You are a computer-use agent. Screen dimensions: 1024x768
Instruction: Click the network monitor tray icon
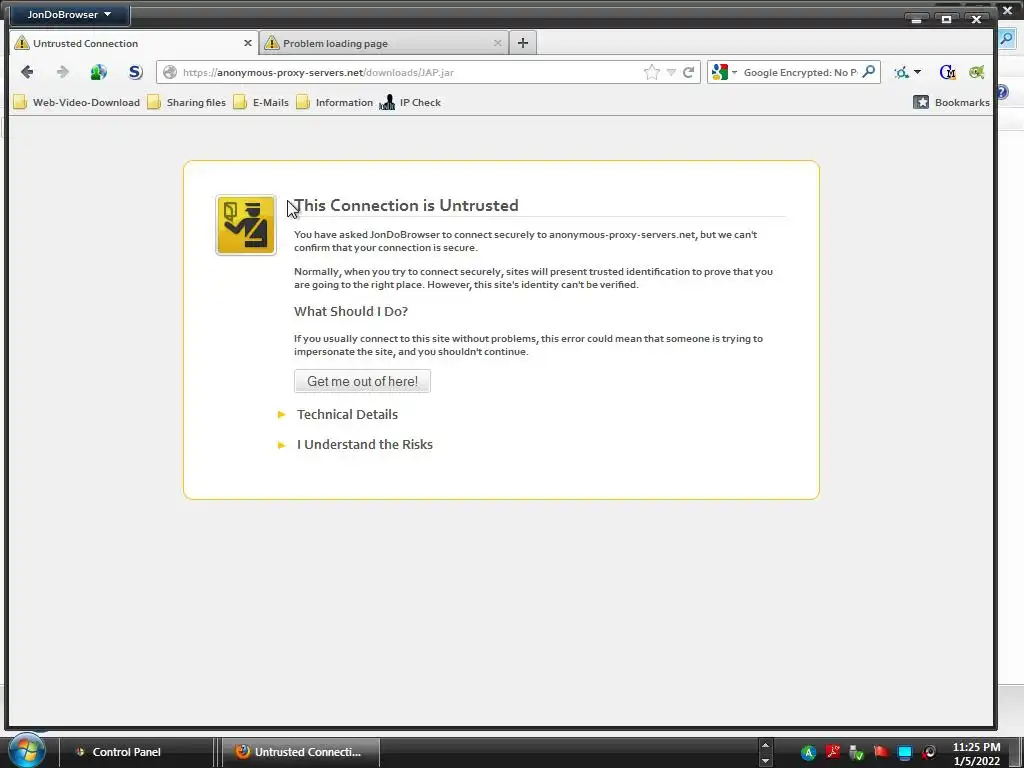pyautogui.click(x=904, y=753)
